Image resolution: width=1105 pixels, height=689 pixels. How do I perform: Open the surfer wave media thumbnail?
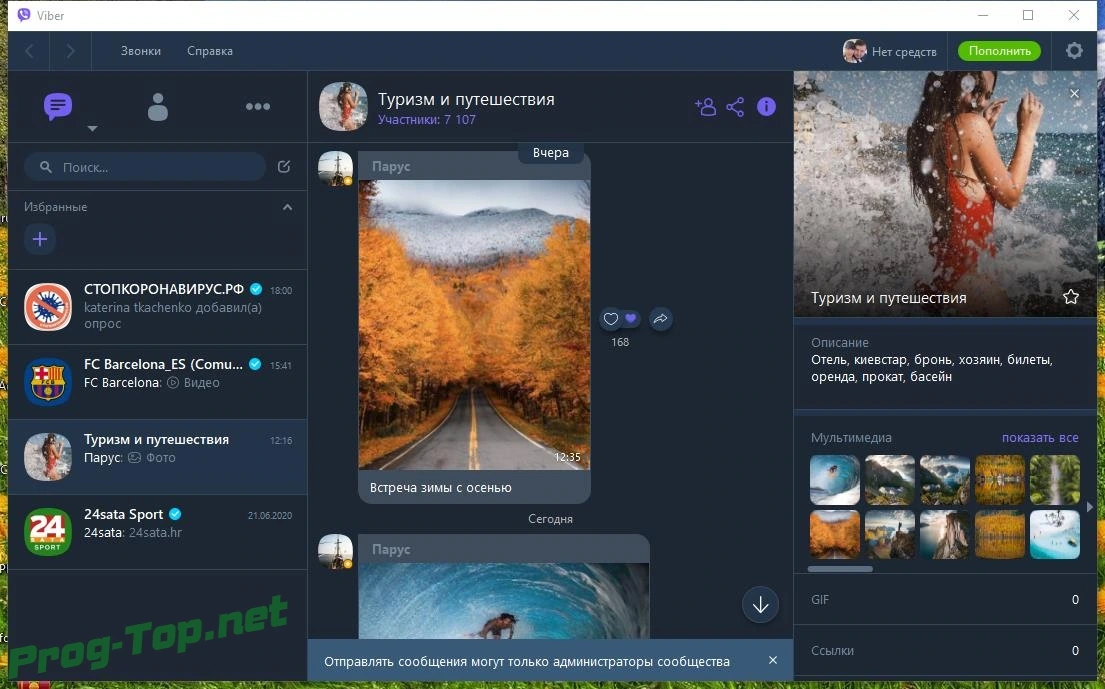click(835, 480)
